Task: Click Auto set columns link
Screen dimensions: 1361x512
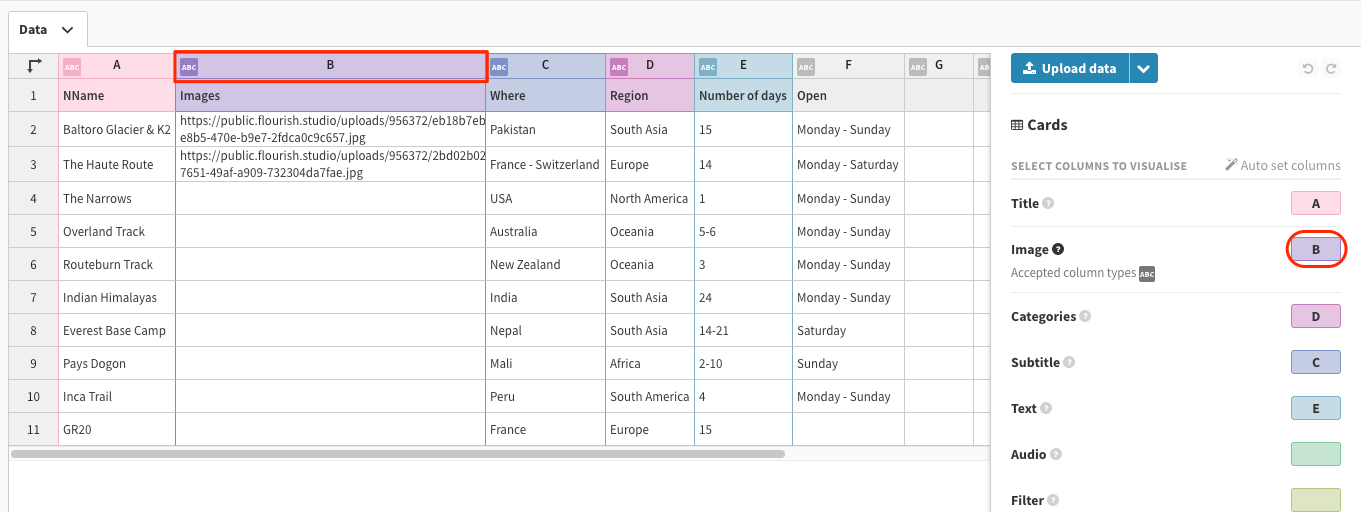Action: pos(1283,166)
